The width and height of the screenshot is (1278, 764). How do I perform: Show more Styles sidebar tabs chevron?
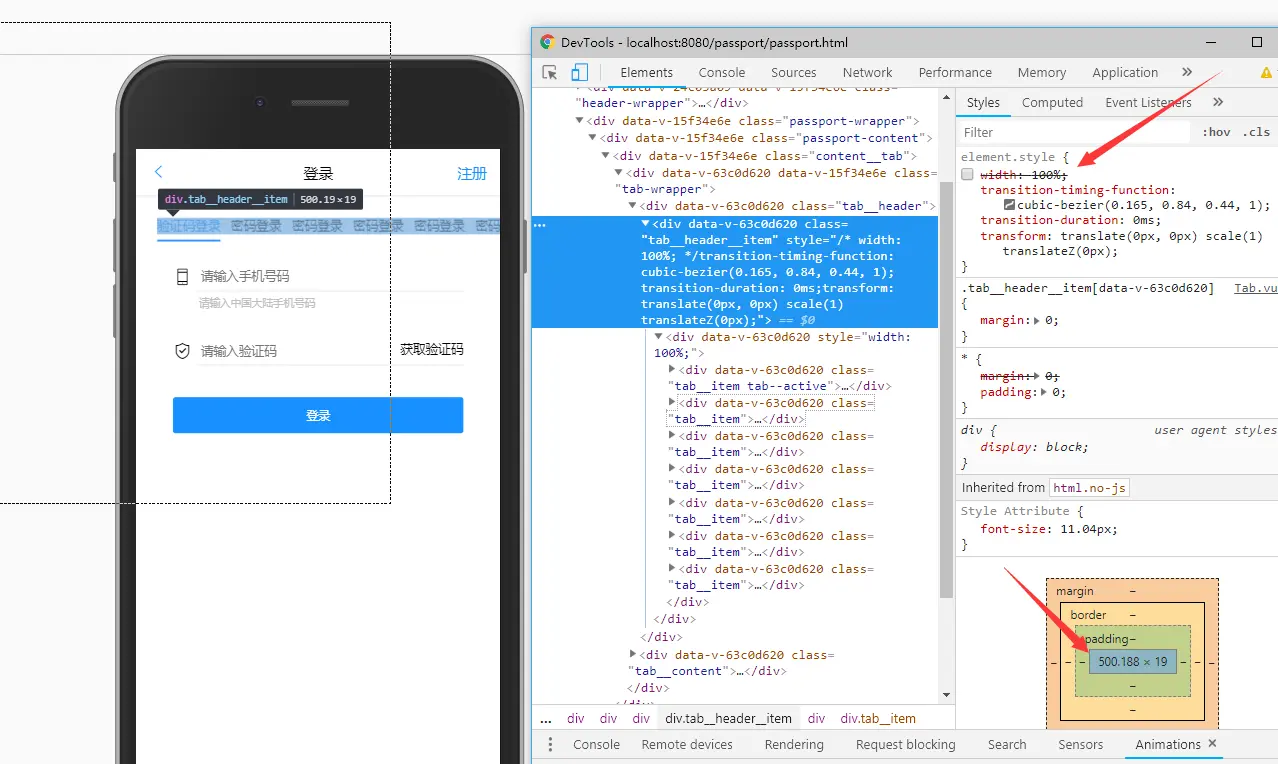[x=1218, y=102]
